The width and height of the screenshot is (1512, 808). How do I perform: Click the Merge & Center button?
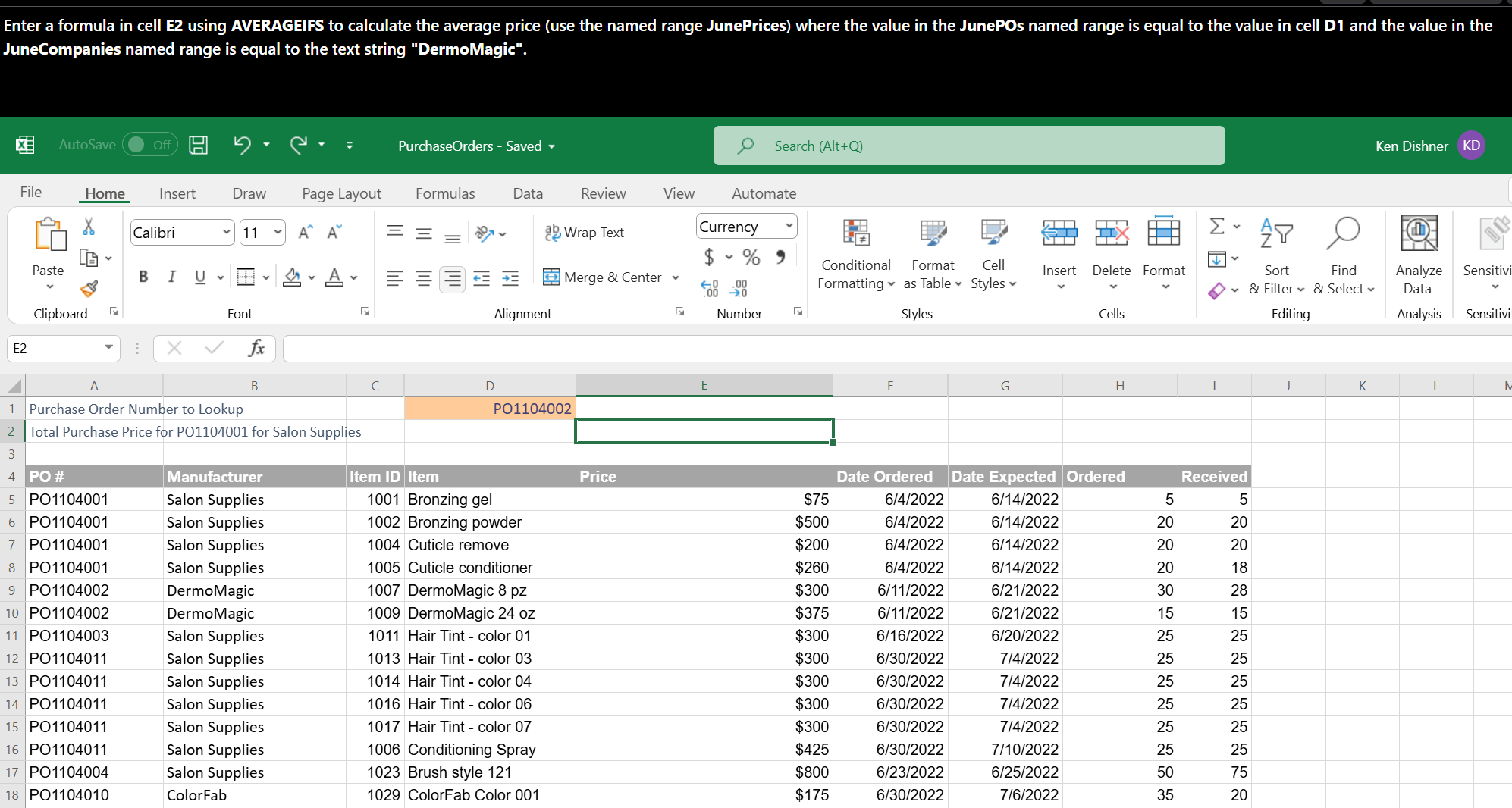coord(603,277)
